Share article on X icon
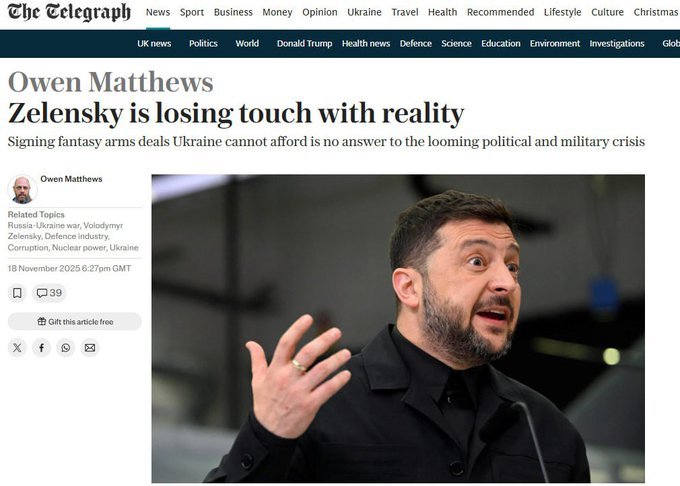Viewport: 680px width, 486px height. point(17,348)
